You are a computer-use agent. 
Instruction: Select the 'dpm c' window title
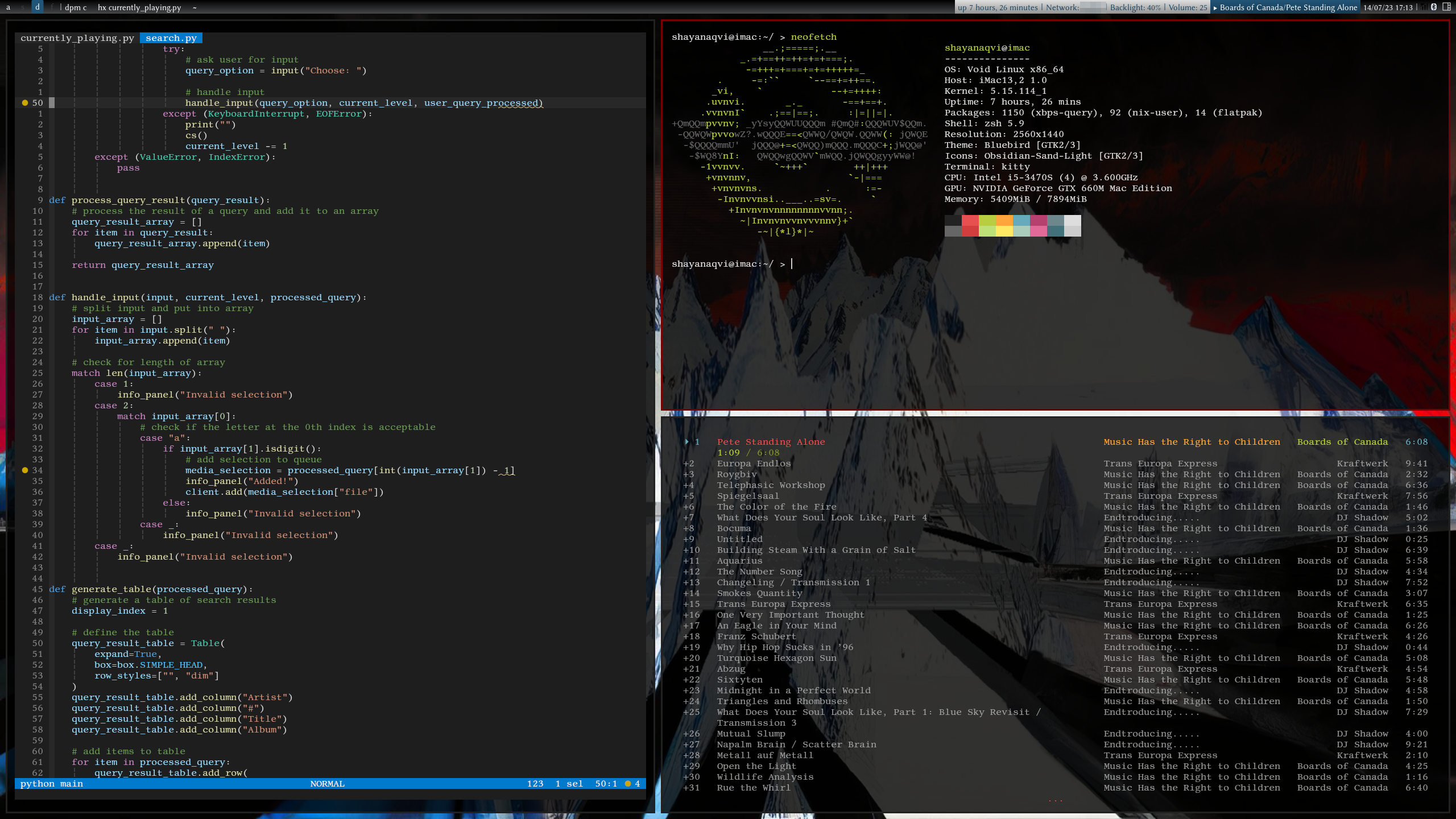(76, 7)
